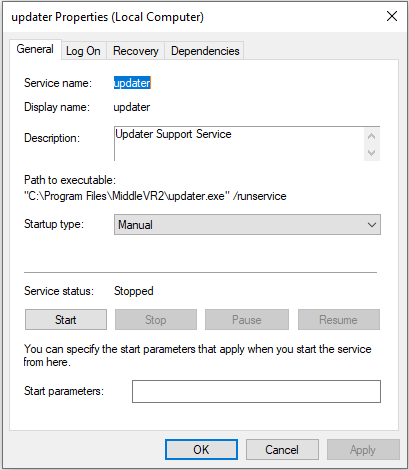Cancel the properties dialog

282,450
